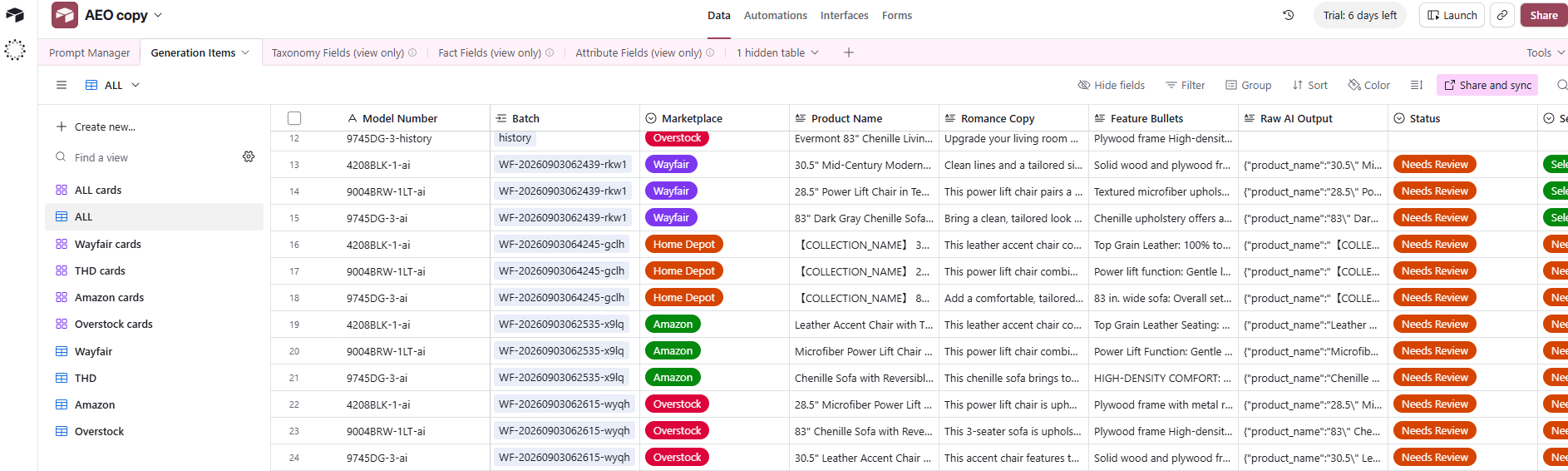Copy base link icon button
The height and width of the screenshot is (471, 1568).
point(1502,15)
